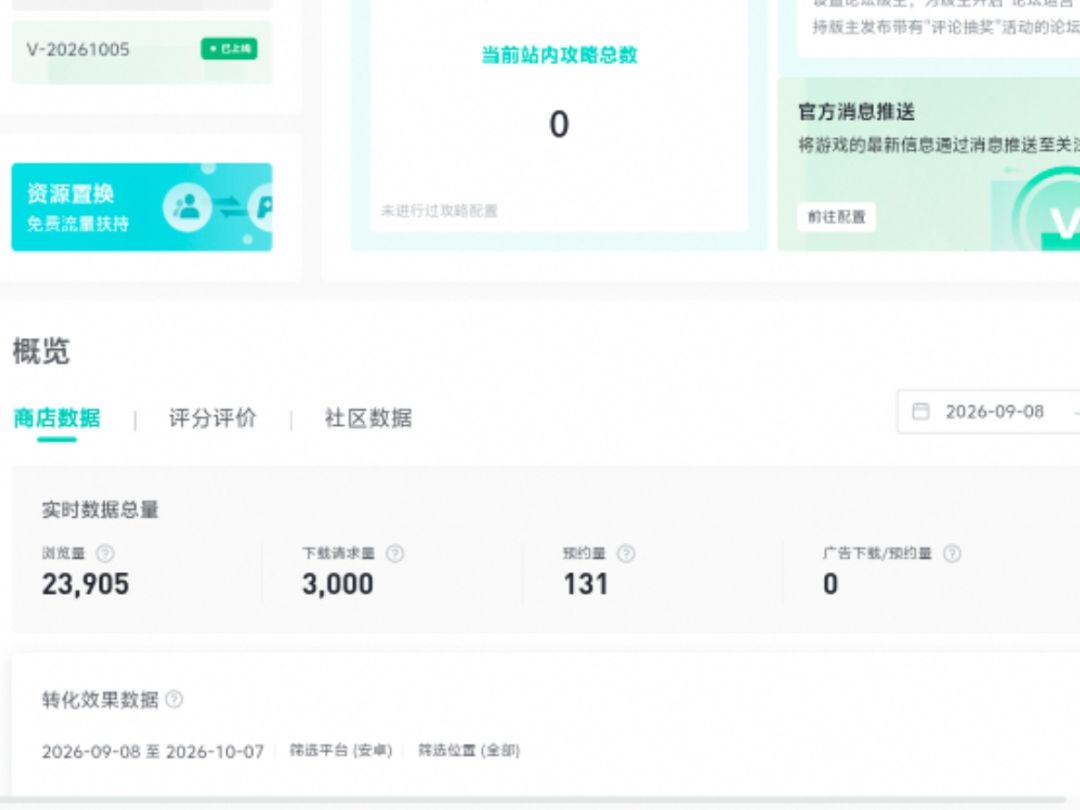Click the 当前站内攻略总数 heading

[559, 55]
